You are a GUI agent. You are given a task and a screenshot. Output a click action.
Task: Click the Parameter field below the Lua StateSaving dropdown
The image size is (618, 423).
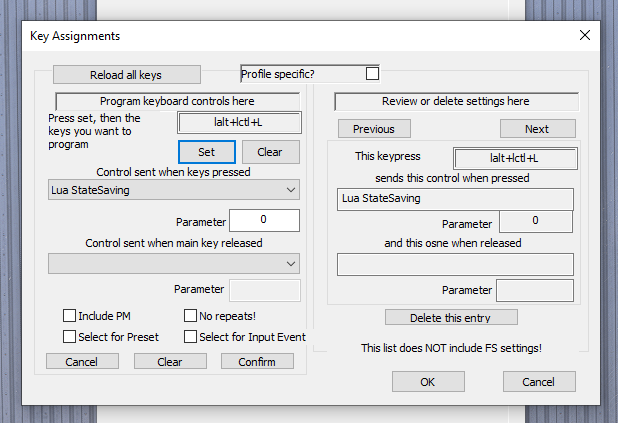click(264, 220)
